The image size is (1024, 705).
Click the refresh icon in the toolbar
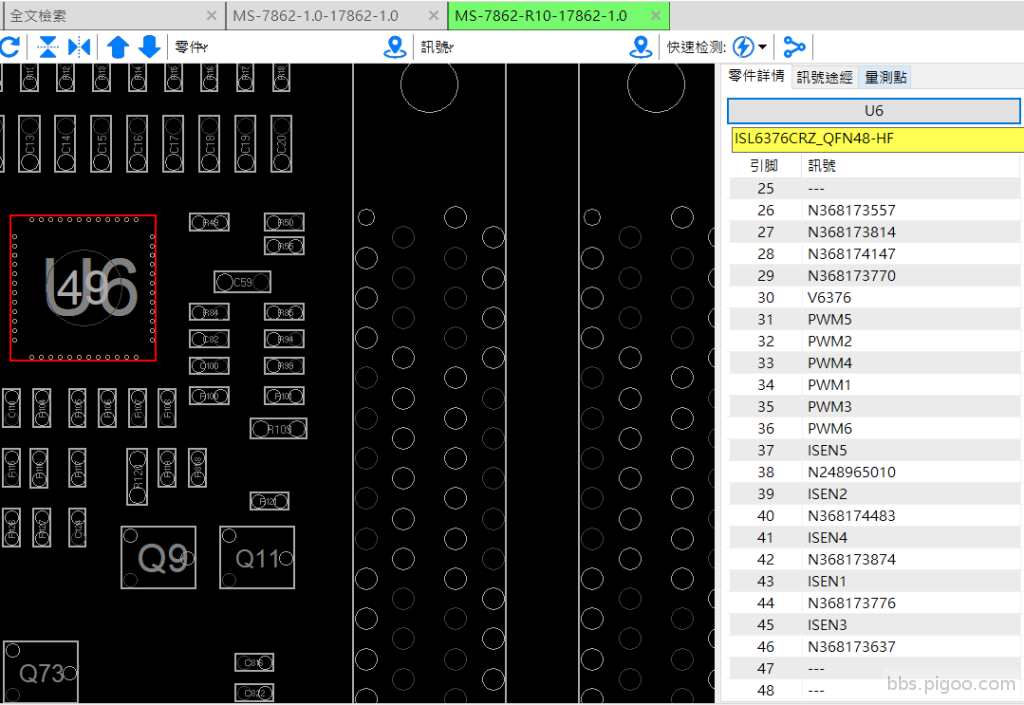9,47
